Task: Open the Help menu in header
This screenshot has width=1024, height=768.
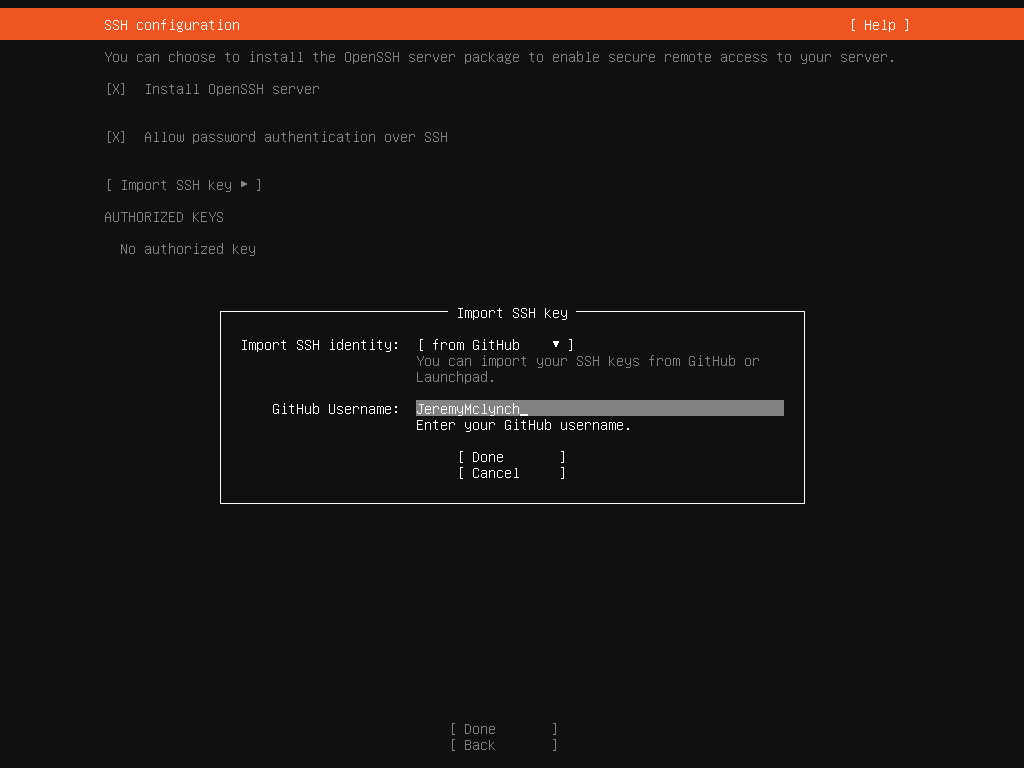Action: click(880, 25)
